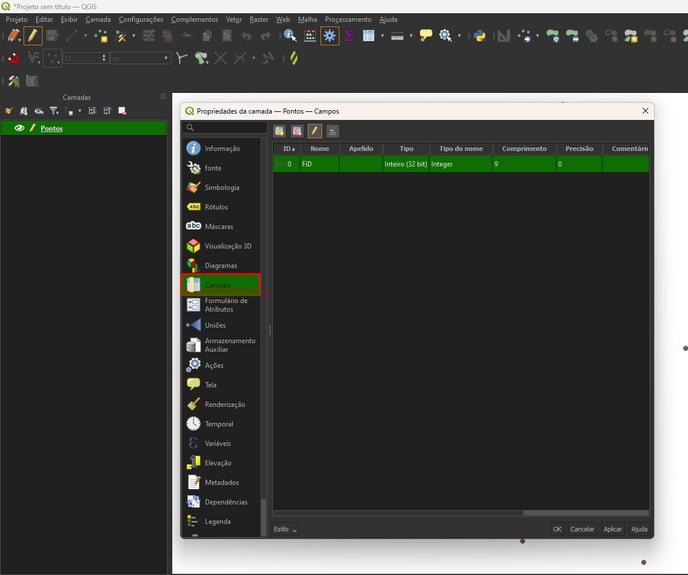The width and height of the screenshot is (688, 575).
Task: Open the Complementos menu
Action: pyautogui.click(x=195, y=19)
